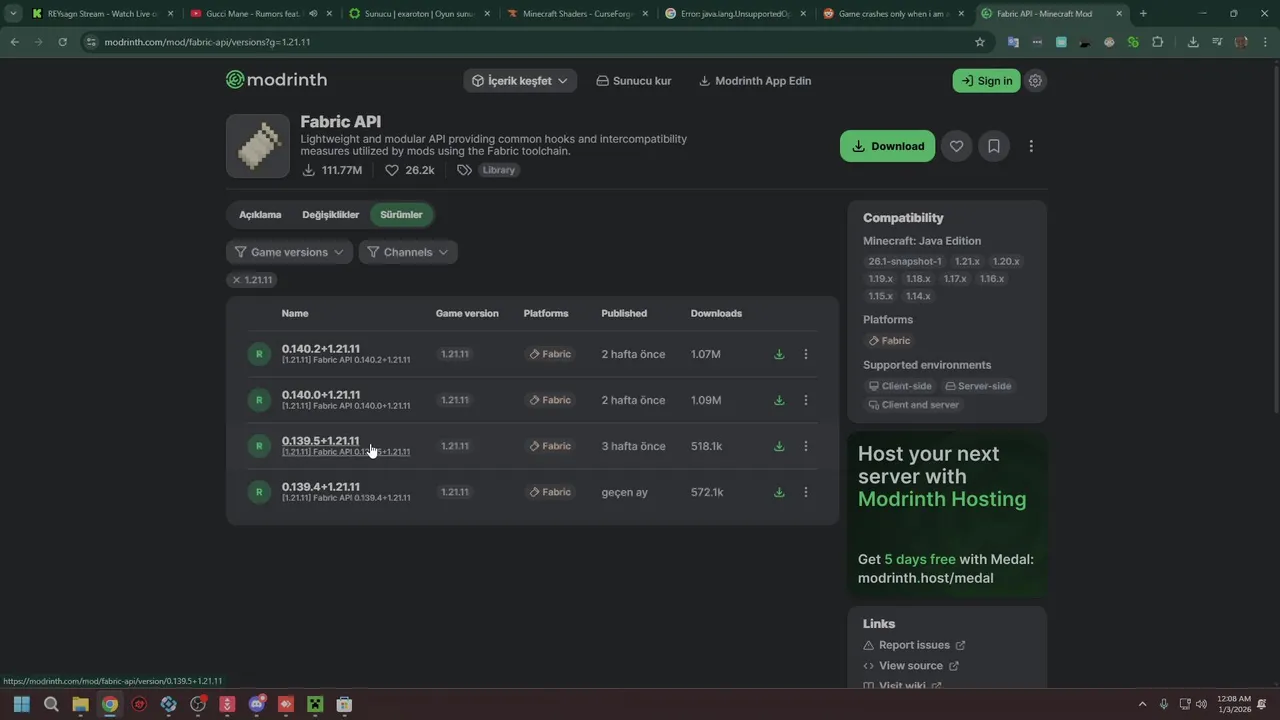This screenshot has width=1280, height=720.
Task: Expand the Channels filter
Action: (x=408, y=252)
